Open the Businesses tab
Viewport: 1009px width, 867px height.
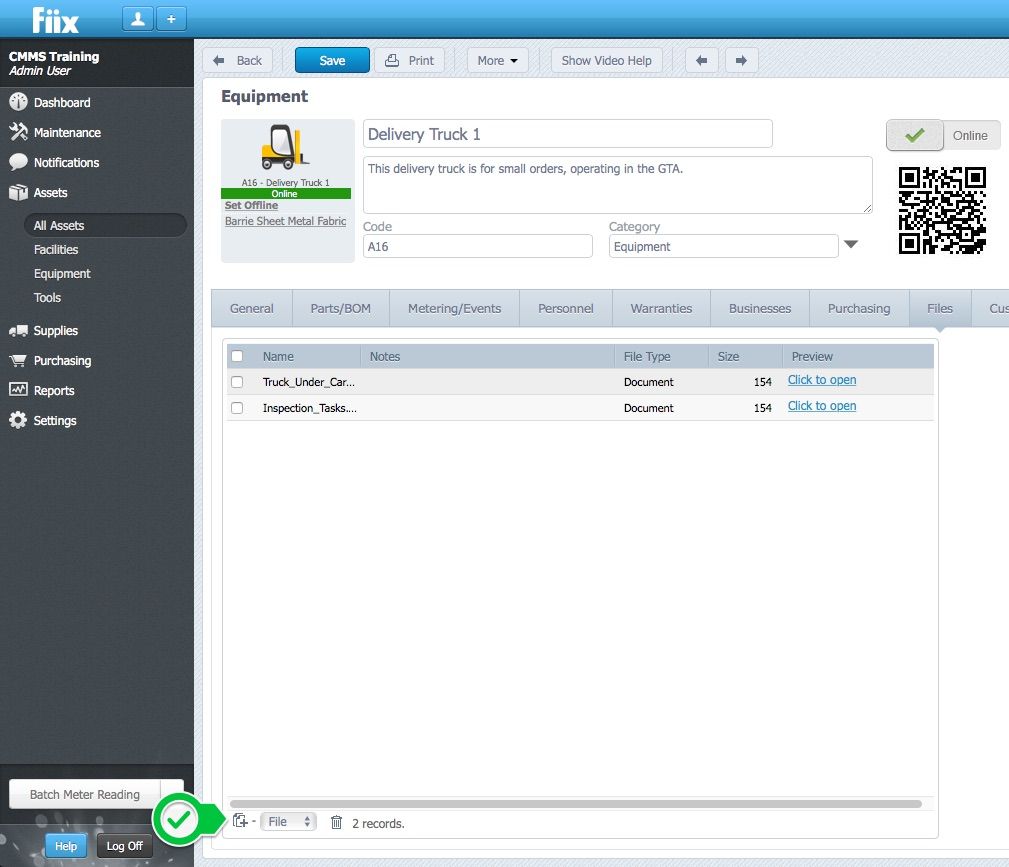[x=760, y=308]
